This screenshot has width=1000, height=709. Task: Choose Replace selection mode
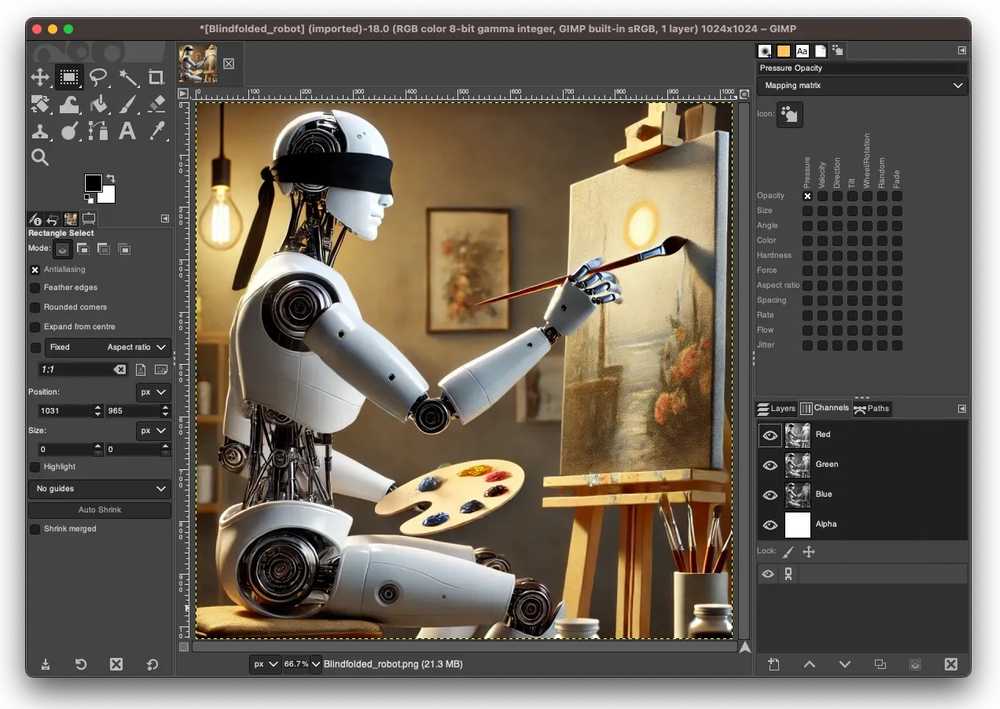[x=62, y=249]
